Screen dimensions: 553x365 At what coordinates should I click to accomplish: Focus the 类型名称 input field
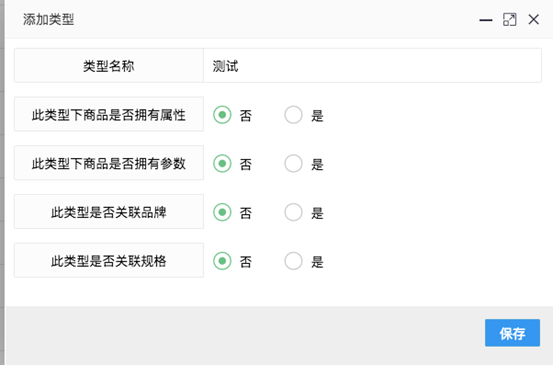pos(372,66)
